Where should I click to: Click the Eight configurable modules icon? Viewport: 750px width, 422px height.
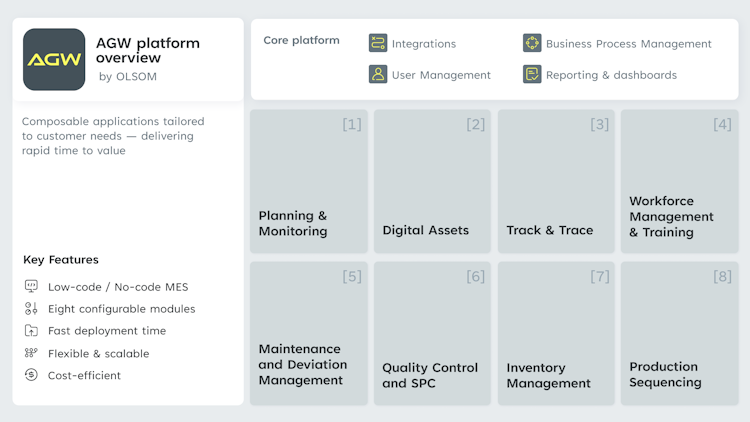(x=31, y=308)
